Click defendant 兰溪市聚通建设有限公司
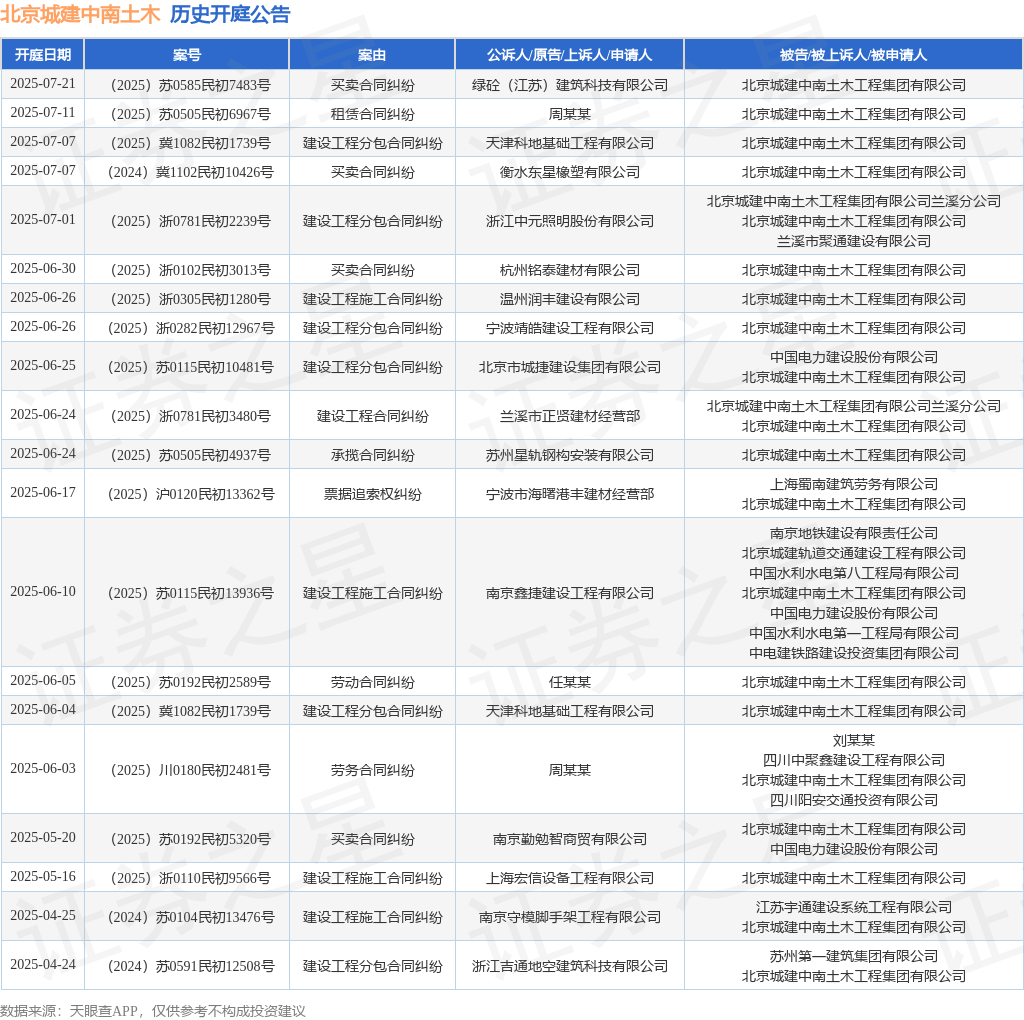Screen dimensions: 1024x1020 (x=854, y=242)
